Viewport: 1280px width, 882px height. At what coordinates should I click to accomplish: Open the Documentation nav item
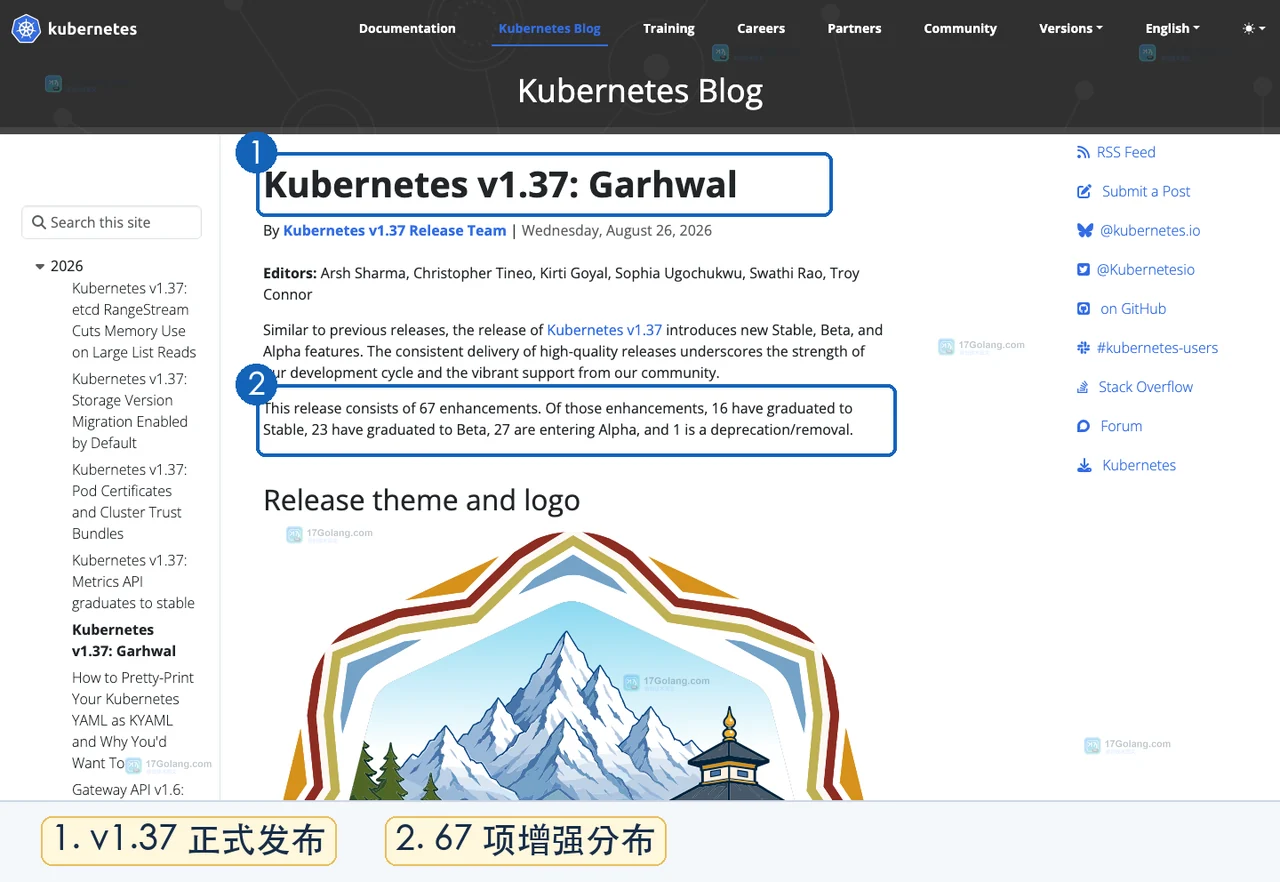[x=407, y=29]
